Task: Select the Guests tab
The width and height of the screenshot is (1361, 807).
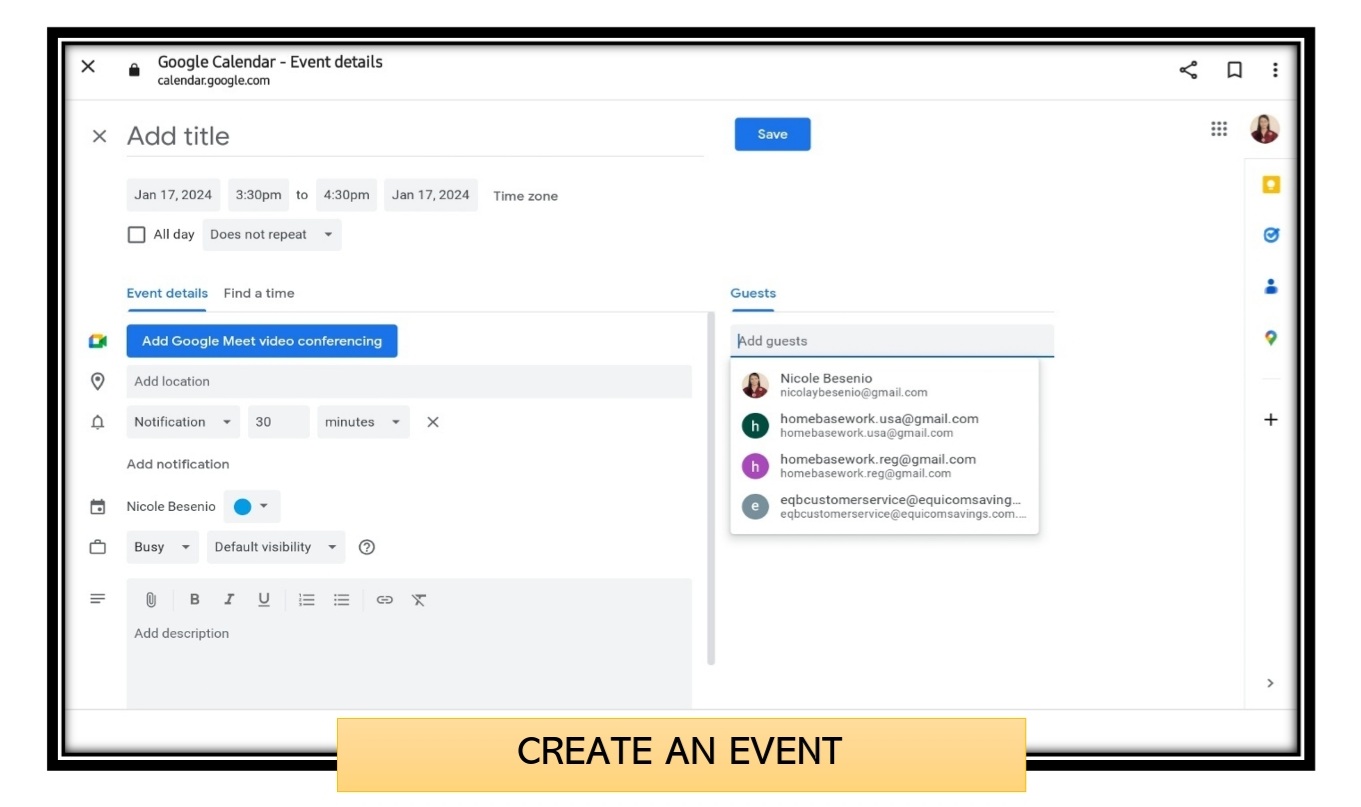Action: point(753,294)
